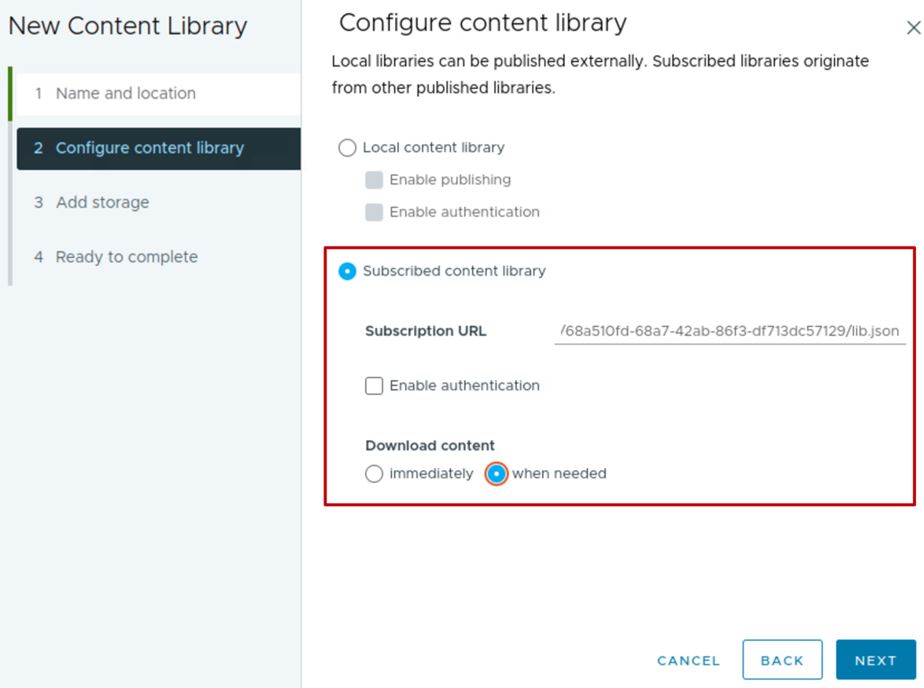Jump to step 3 Add storage
Screen dimensions: 924x688
click(x=102, y=202)
